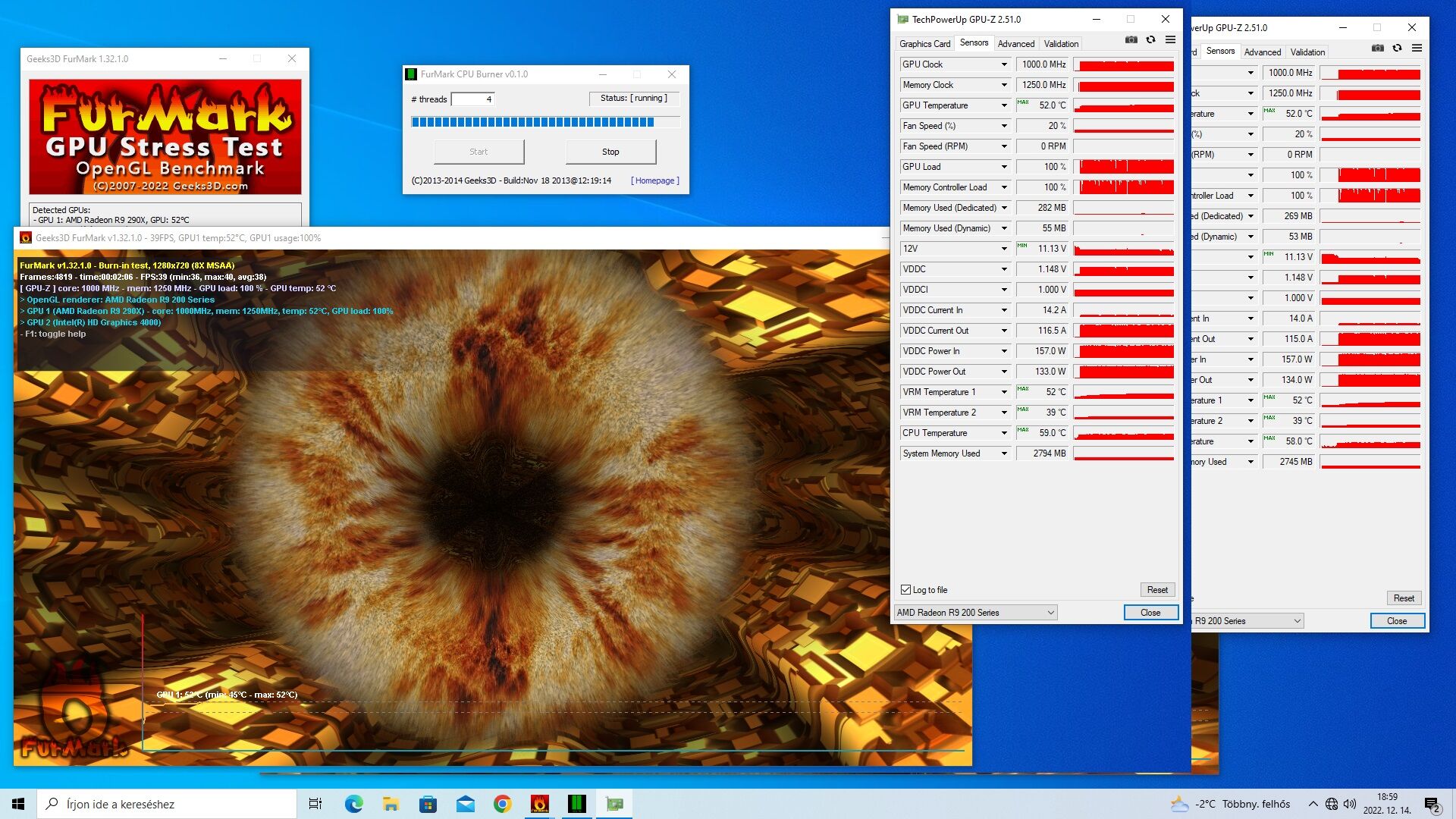The image size is (1456, 819).
Task: Open Advanced tab in rear GPU-Z window
Action: click(x=1262, y=52)
